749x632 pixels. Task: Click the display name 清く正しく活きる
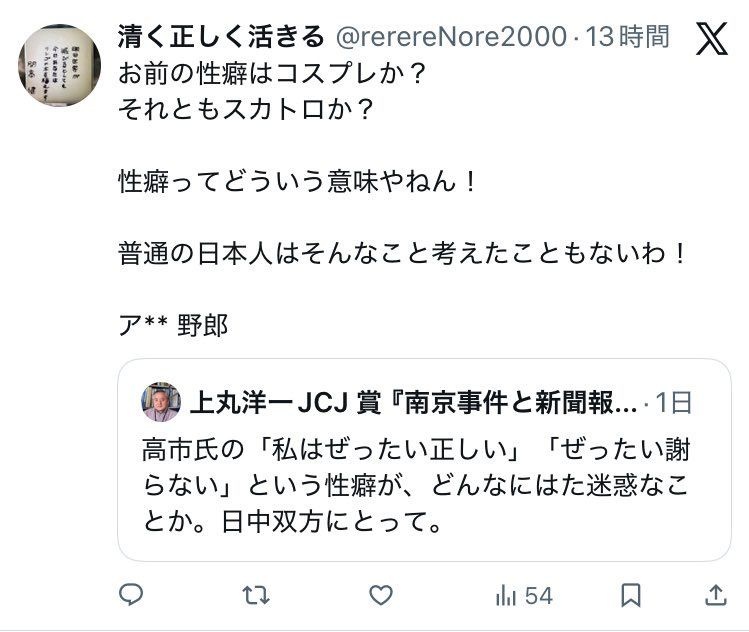click(221, 38)
